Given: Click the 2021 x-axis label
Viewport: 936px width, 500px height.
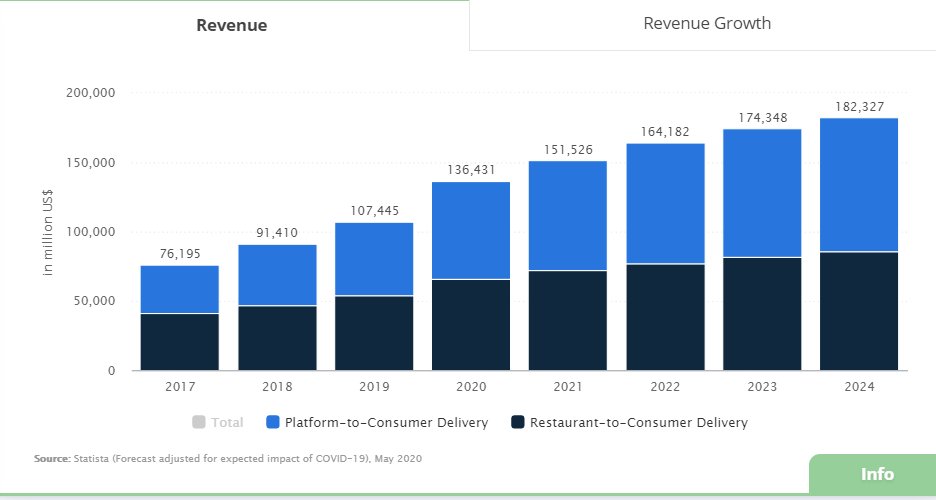Looking at the screenshot, I should [568, 387].
